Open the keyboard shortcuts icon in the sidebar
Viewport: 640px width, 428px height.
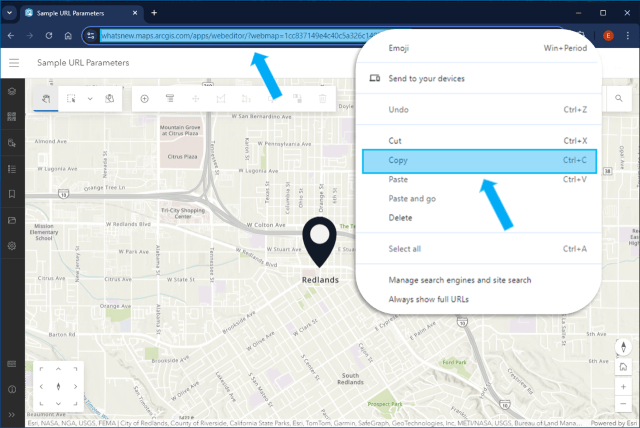(x=12, y=364)
